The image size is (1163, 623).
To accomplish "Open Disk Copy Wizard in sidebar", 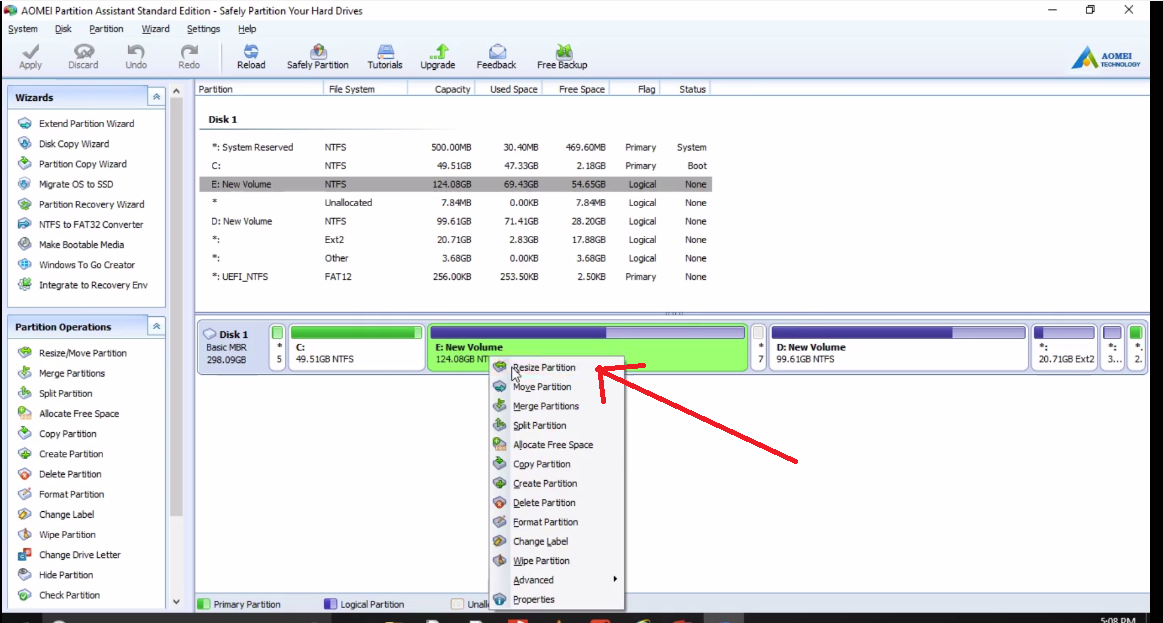I will click(73, 144).
